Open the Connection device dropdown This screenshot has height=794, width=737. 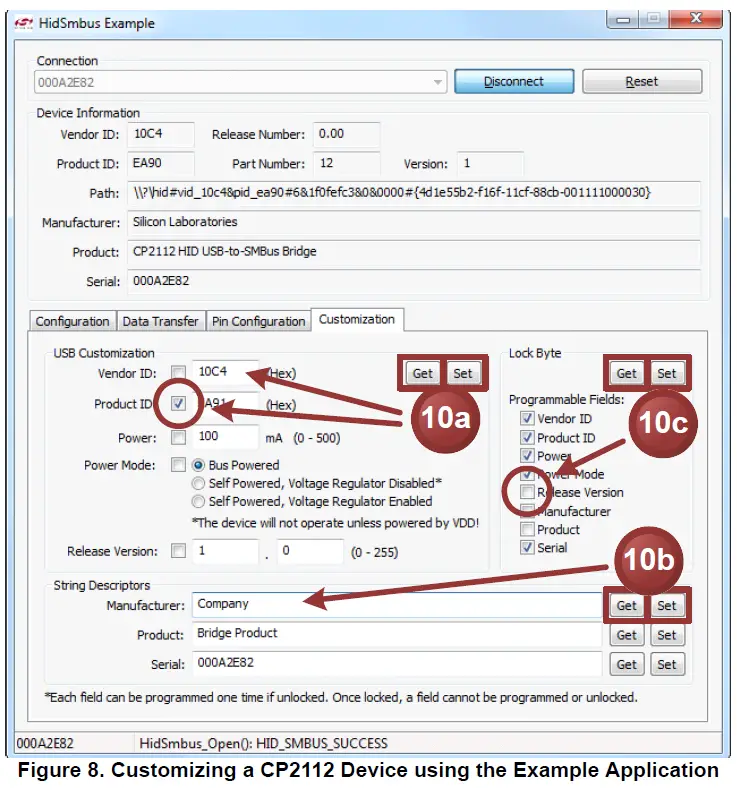pyautogui.click(x=241, y=82)
